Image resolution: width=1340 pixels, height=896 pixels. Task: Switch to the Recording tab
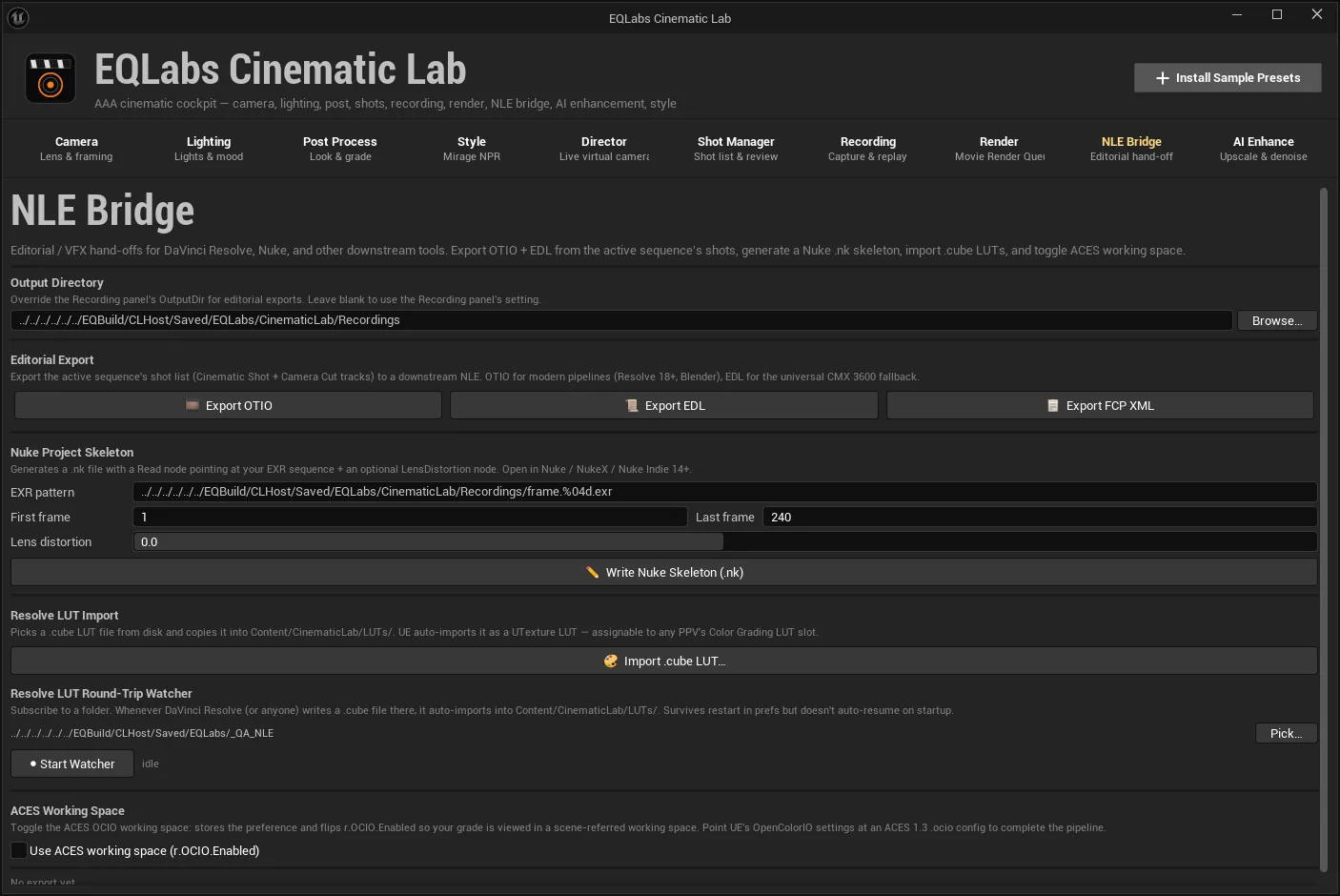[867, 149]
